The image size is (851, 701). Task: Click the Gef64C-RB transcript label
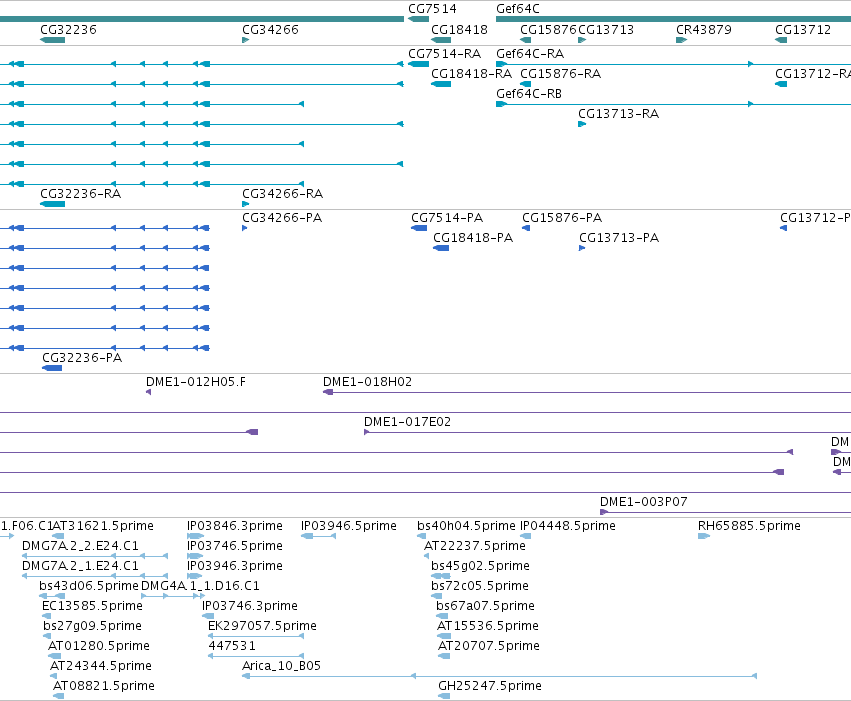point(529,94)
